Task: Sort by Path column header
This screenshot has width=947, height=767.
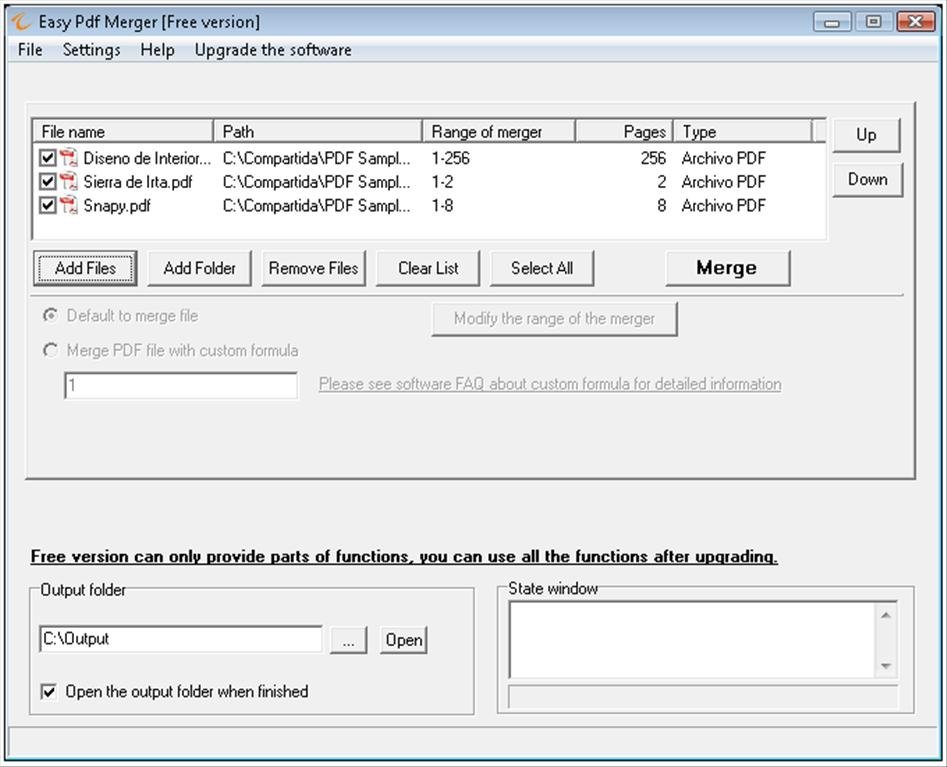Action: [318, 131]
